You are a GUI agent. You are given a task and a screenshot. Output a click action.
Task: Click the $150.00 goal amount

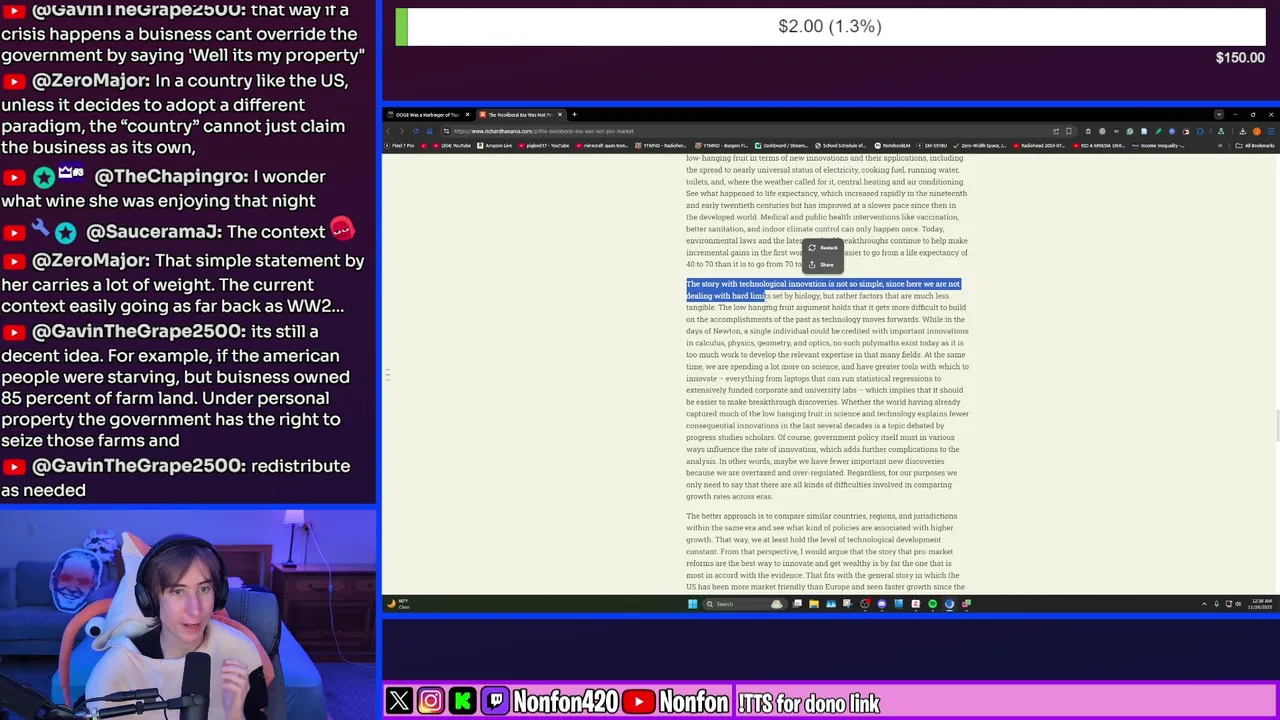[1240, 58]
